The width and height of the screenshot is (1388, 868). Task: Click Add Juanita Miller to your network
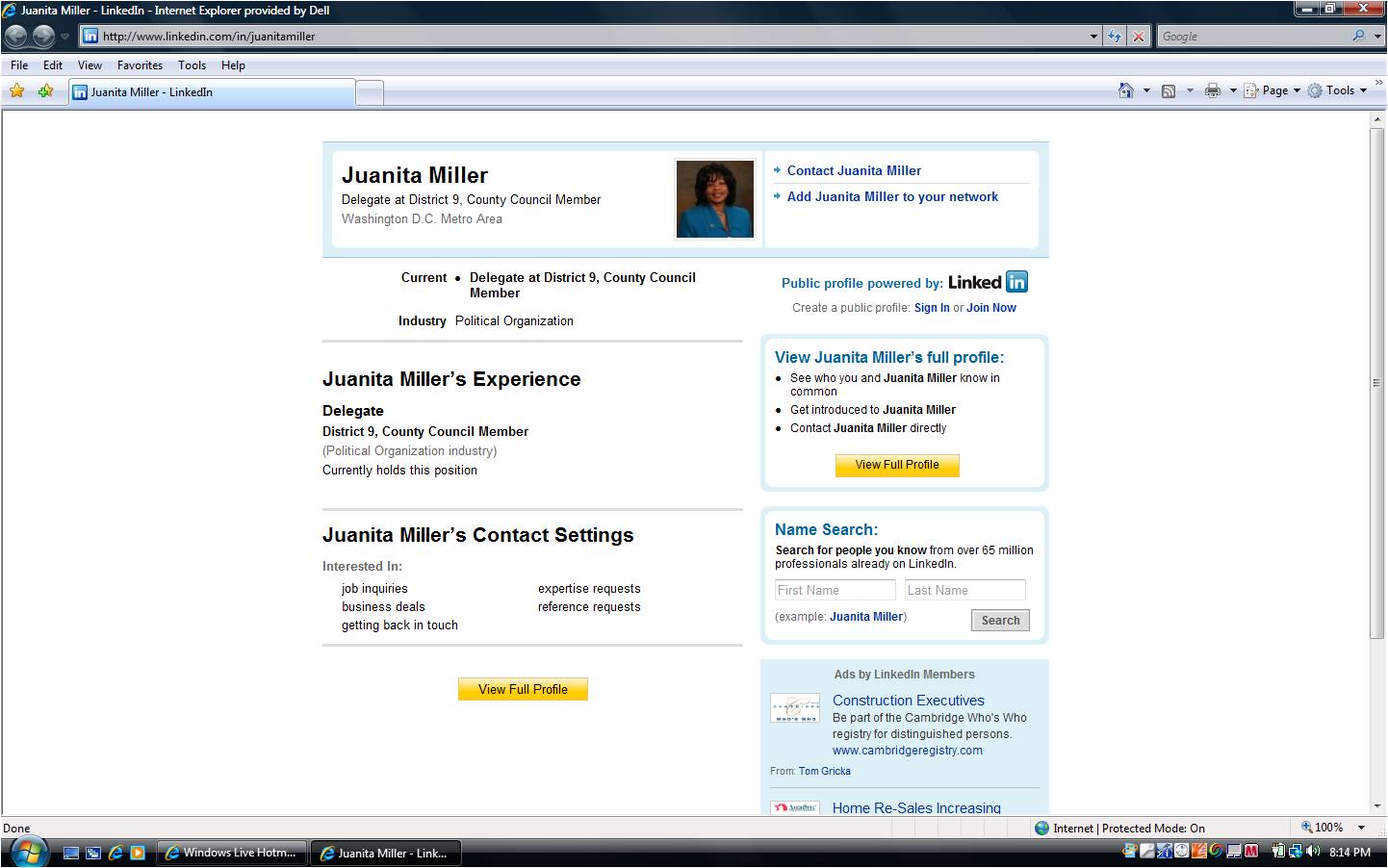pyautogui.click(x=892, y=196)
